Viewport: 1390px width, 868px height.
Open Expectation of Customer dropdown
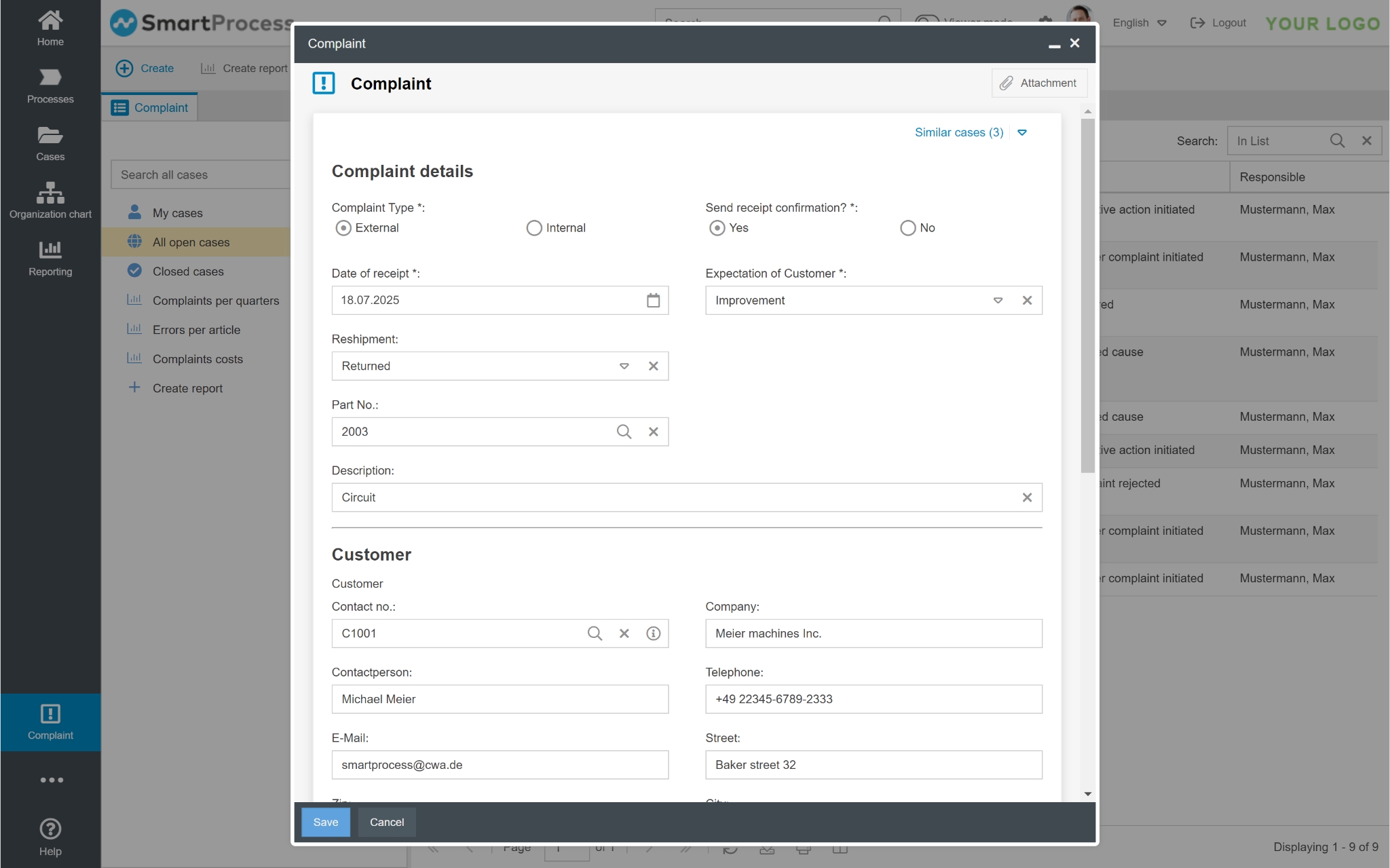click(x=998, y=300)
